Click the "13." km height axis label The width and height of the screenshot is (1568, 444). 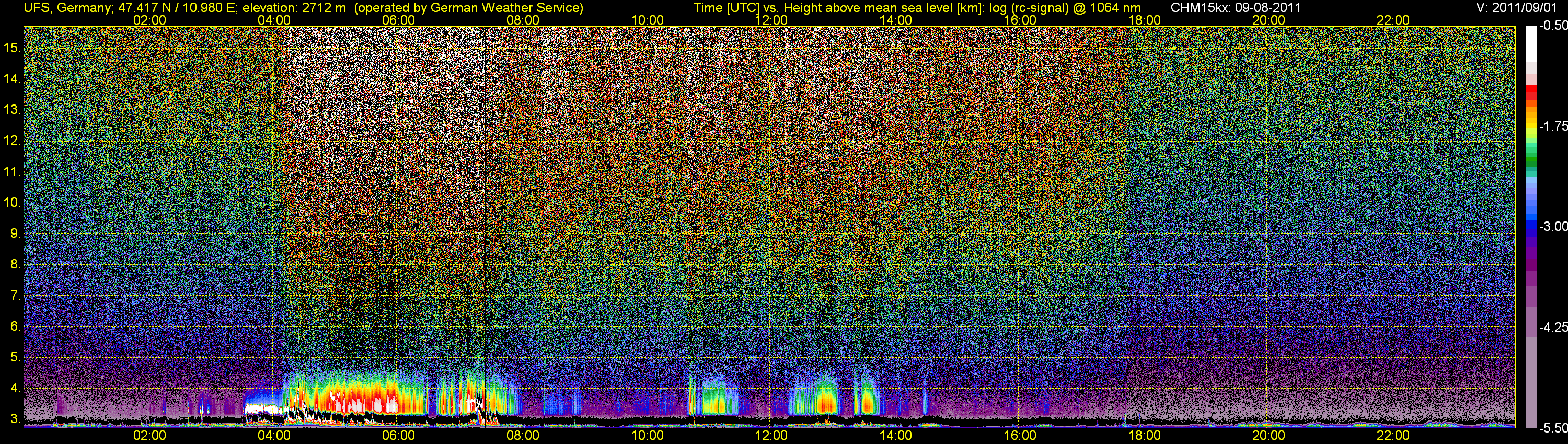click(13, 110)
